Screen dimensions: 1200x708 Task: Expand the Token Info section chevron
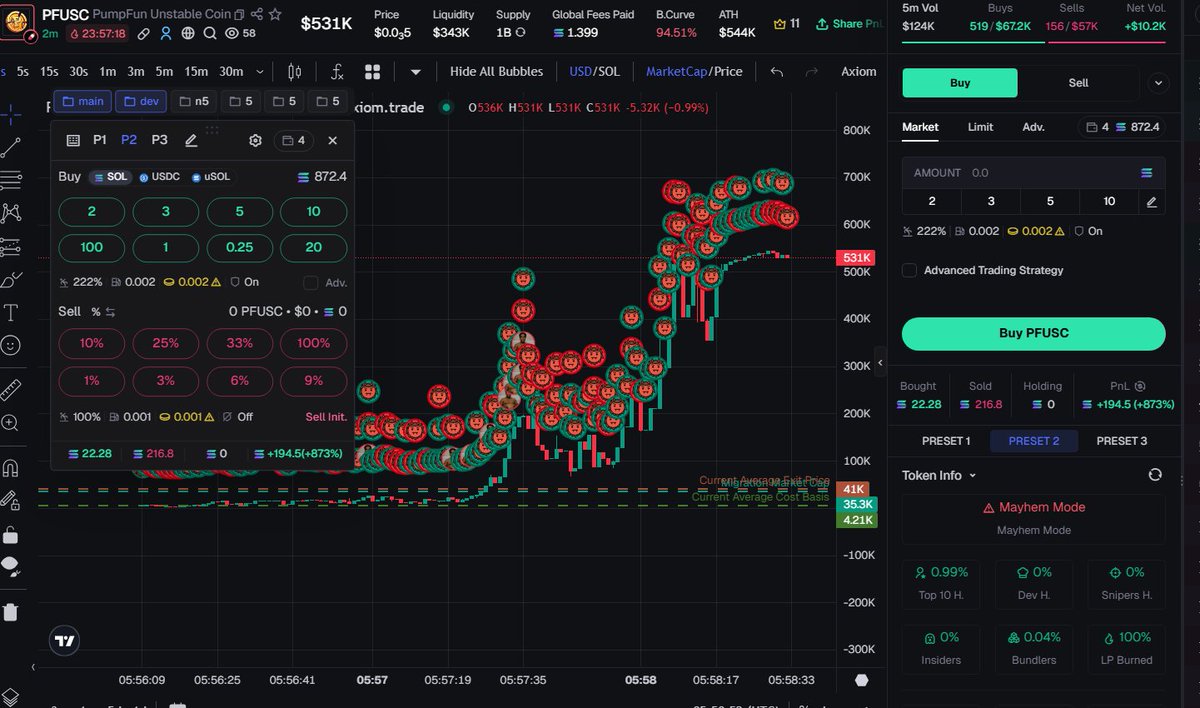973,476
